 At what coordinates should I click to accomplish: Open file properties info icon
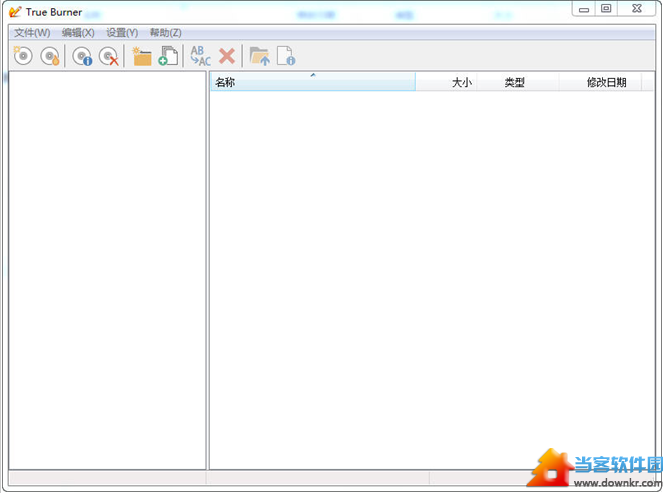point(286,56)
